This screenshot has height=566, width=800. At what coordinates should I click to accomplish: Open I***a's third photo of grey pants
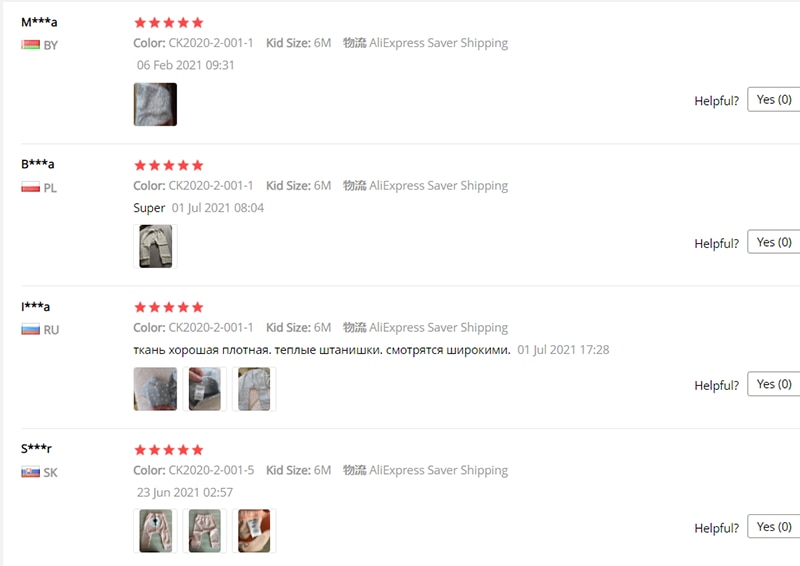tap(254, 389)
